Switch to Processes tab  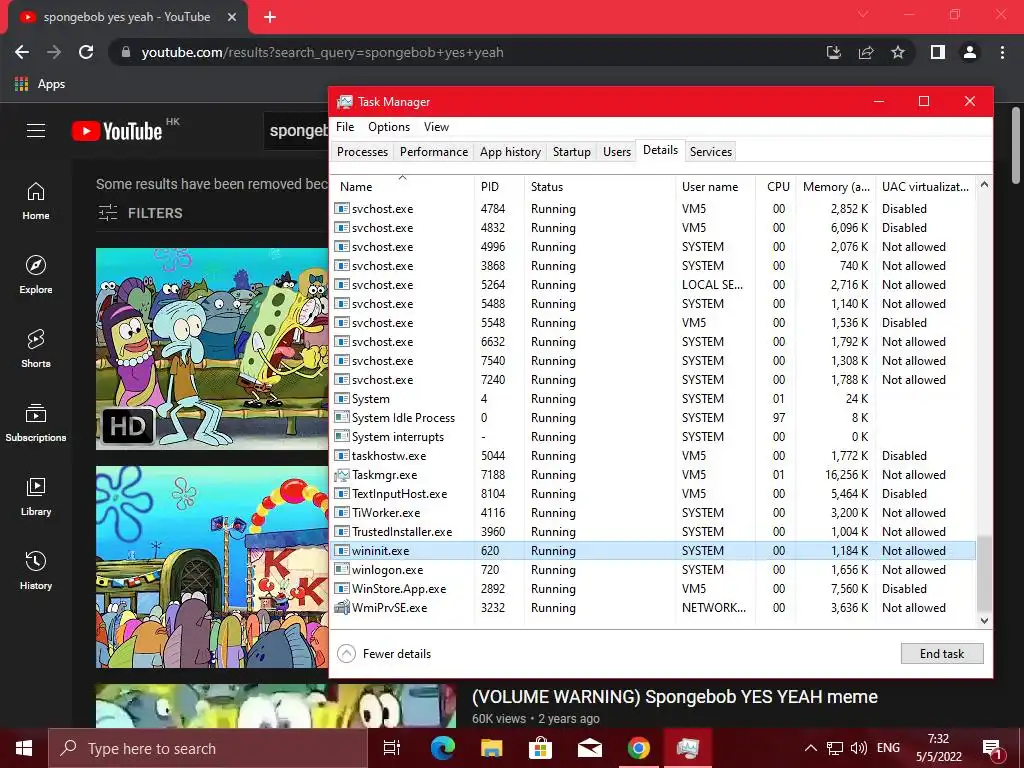coord(362,152)
